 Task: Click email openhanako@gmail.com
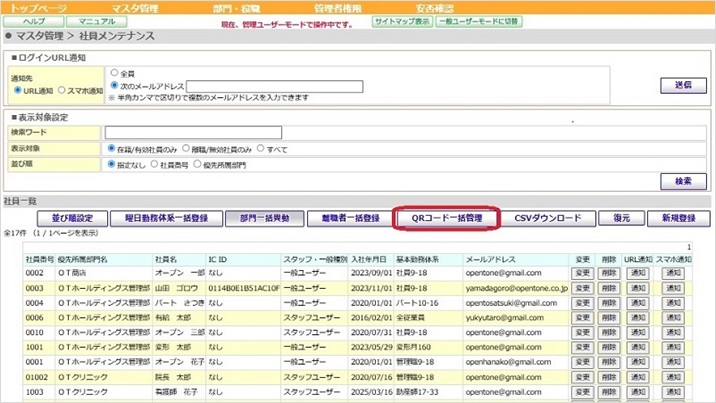click(x=508, y=362)
